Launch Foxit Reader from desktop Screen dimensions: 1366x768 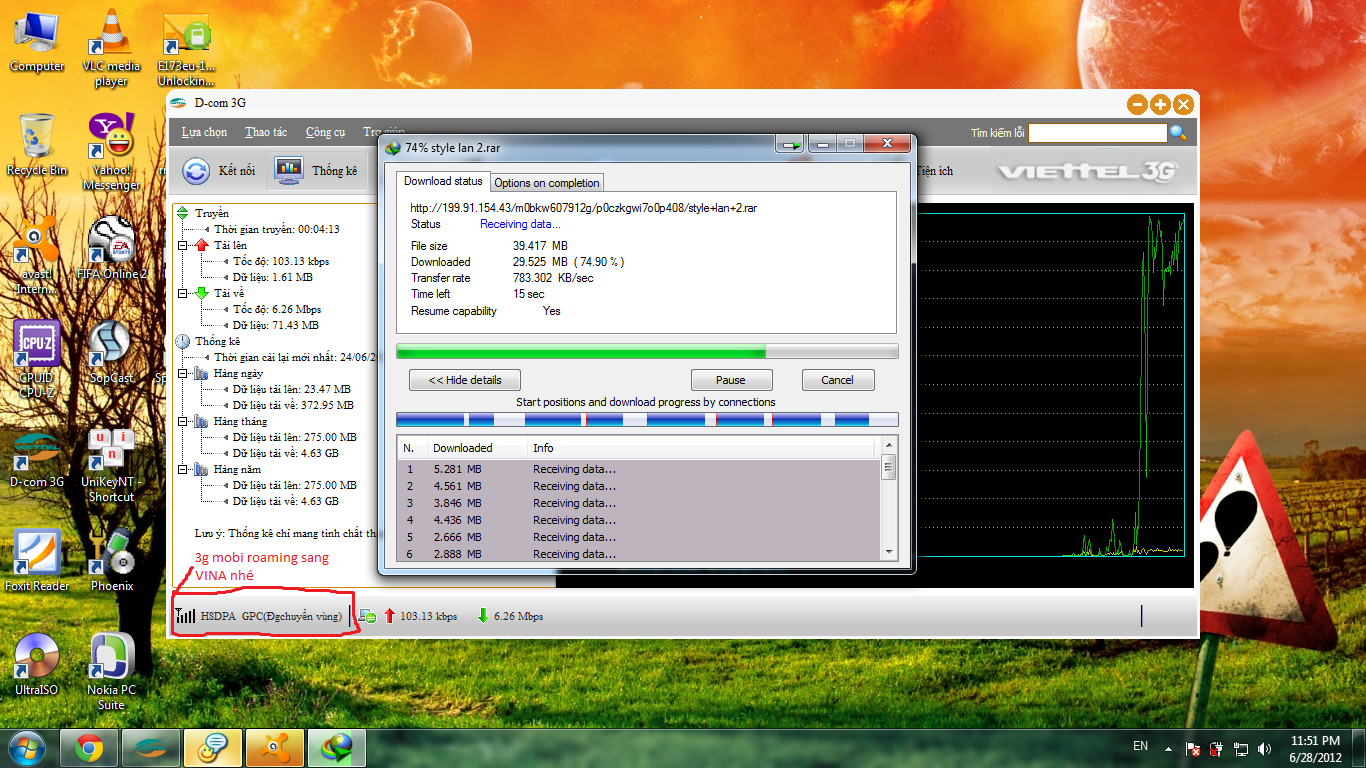click(x=36, y=553)
